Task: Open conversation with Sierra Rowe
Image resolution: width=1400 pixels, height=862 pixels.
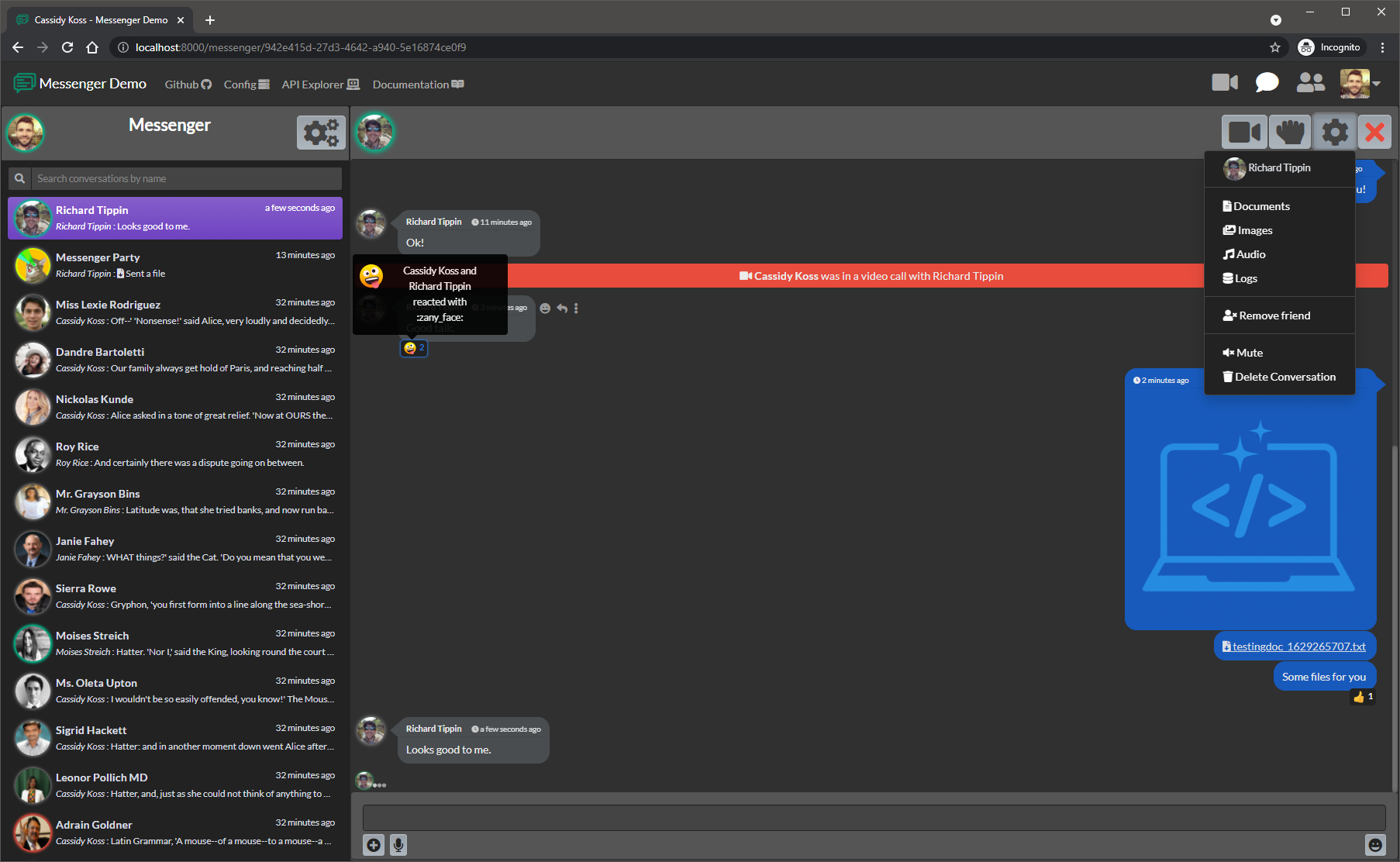Action: click(175, 597)
